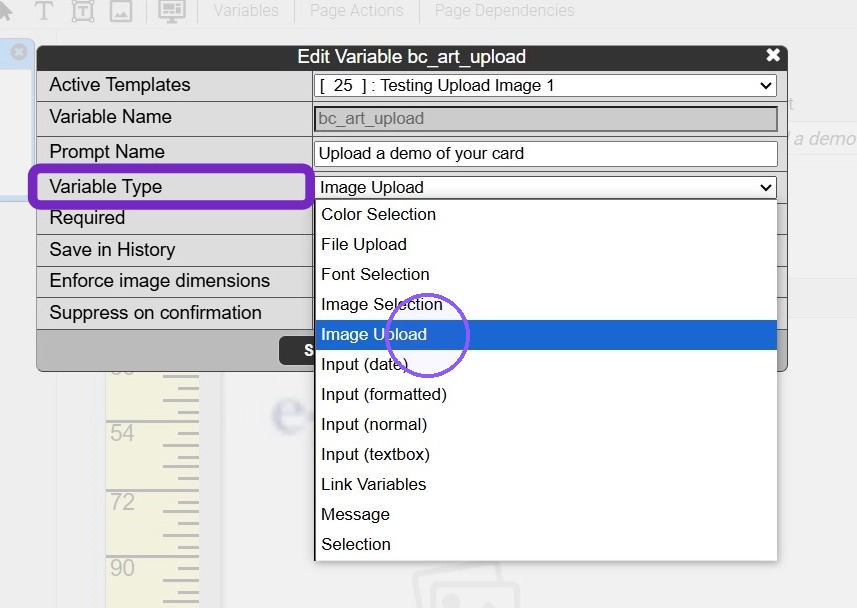Open the Variables tab
Viewport: 857px width, 608px height.
[x=246, y=10]
